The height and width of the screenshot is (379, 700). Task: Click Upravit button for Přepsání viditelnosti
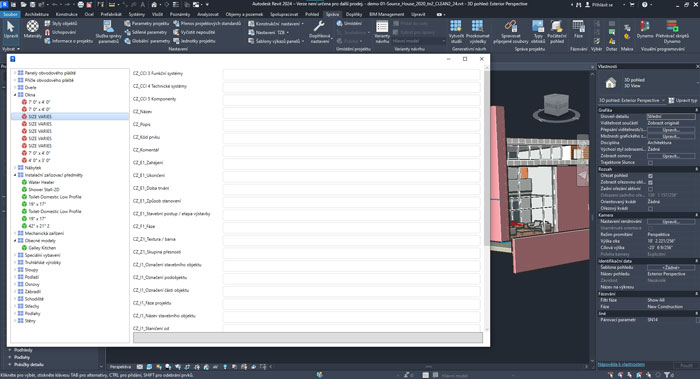click(671, 130)
